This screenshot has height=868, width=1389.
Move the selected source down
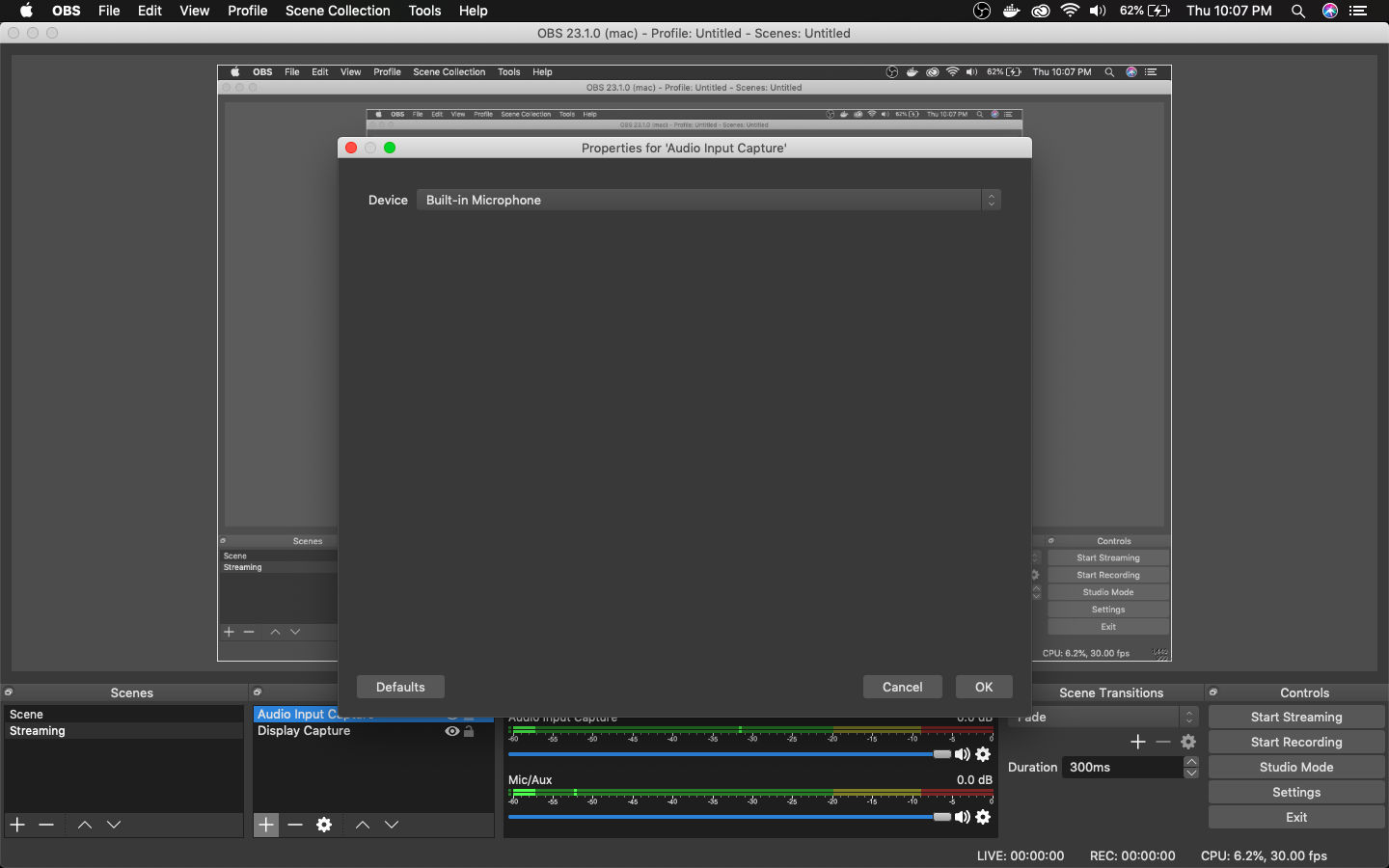[x=392, y=825]
